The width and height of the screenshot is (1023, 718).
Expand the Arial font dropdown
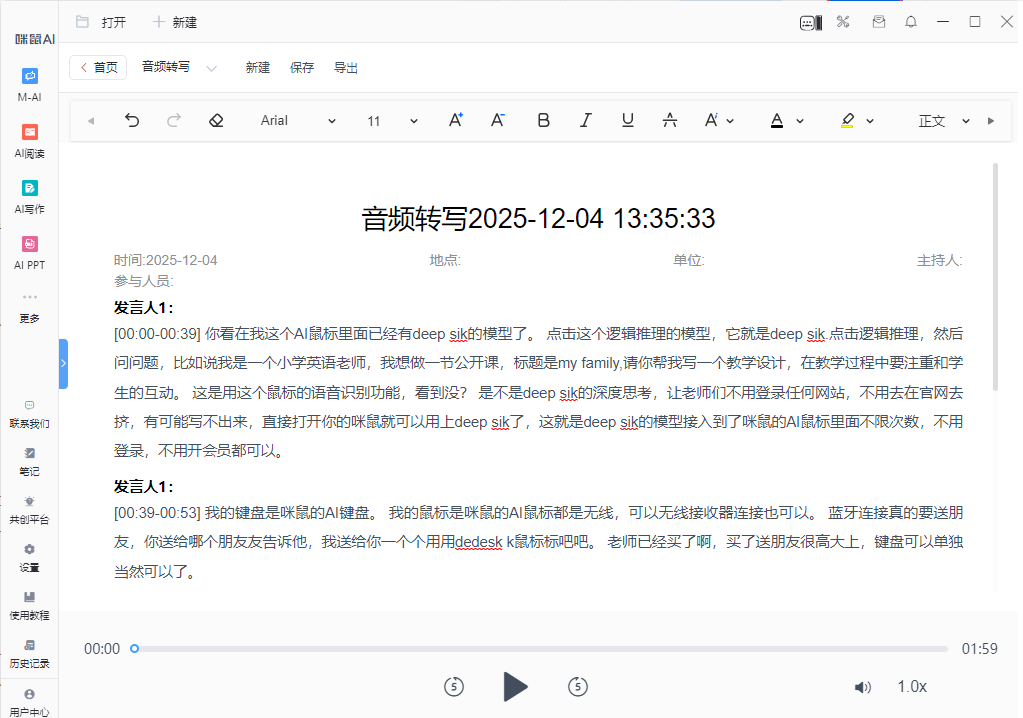pyautogui.click(x=298, y=121)
